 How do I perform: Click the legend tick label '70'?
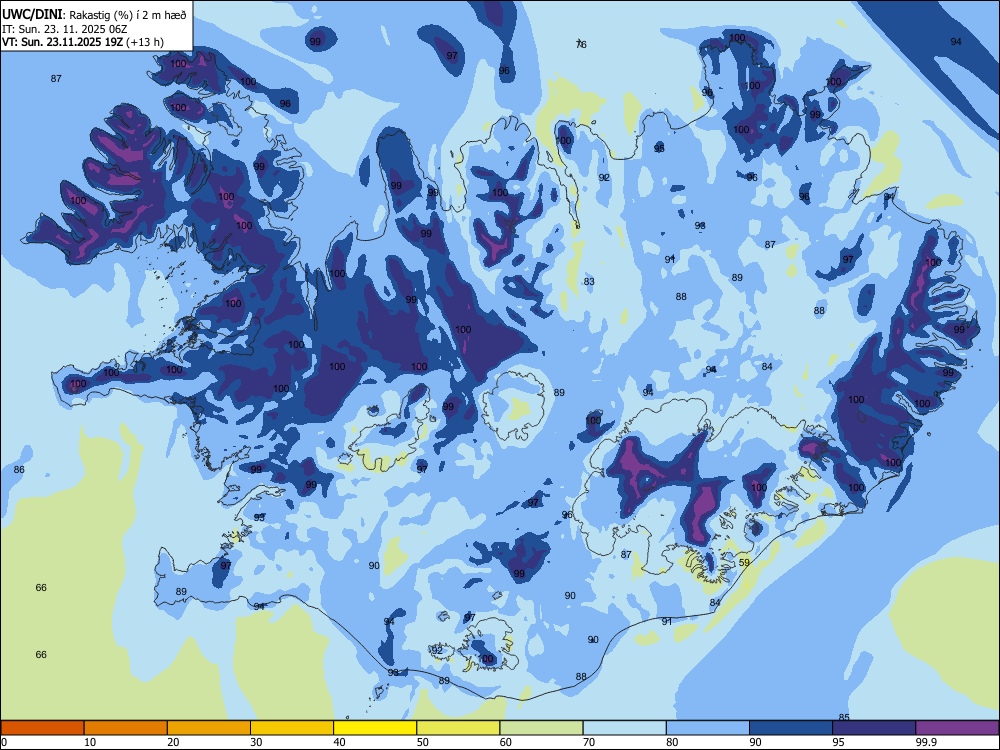(x=589, y=742)
